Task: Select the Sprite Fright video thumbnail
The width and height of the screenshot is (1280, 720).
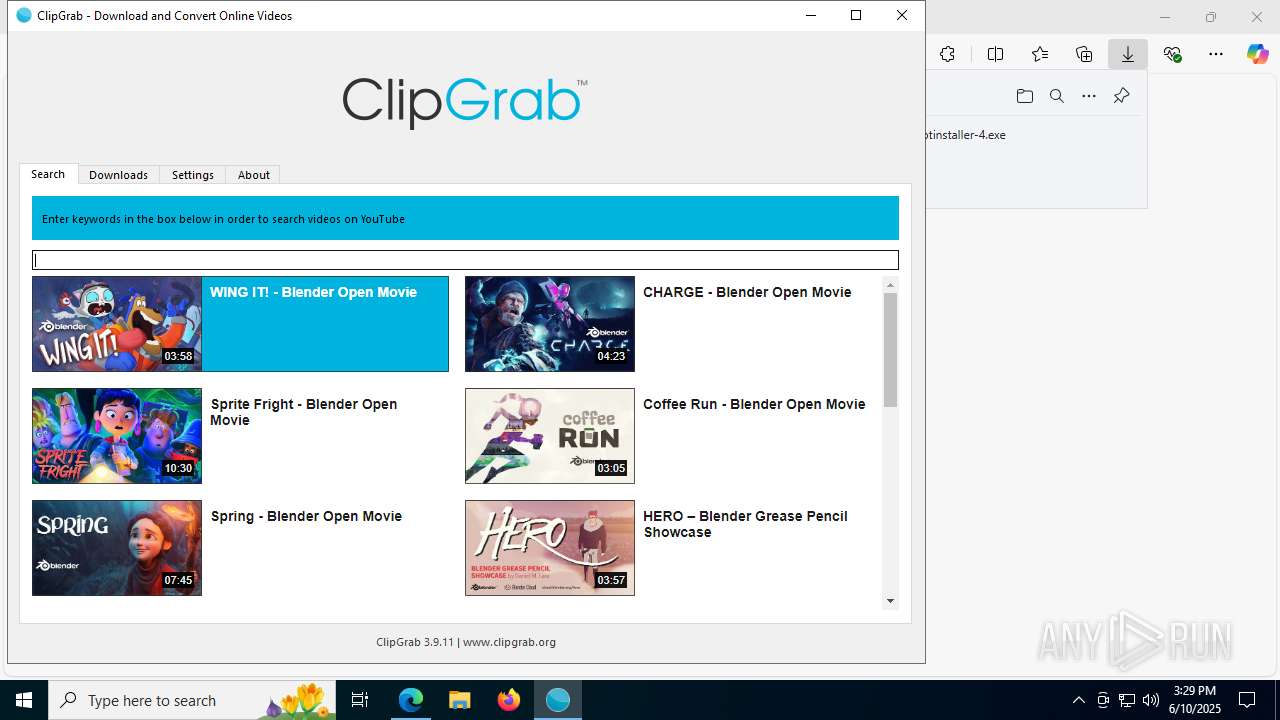Action: point(117,436)
